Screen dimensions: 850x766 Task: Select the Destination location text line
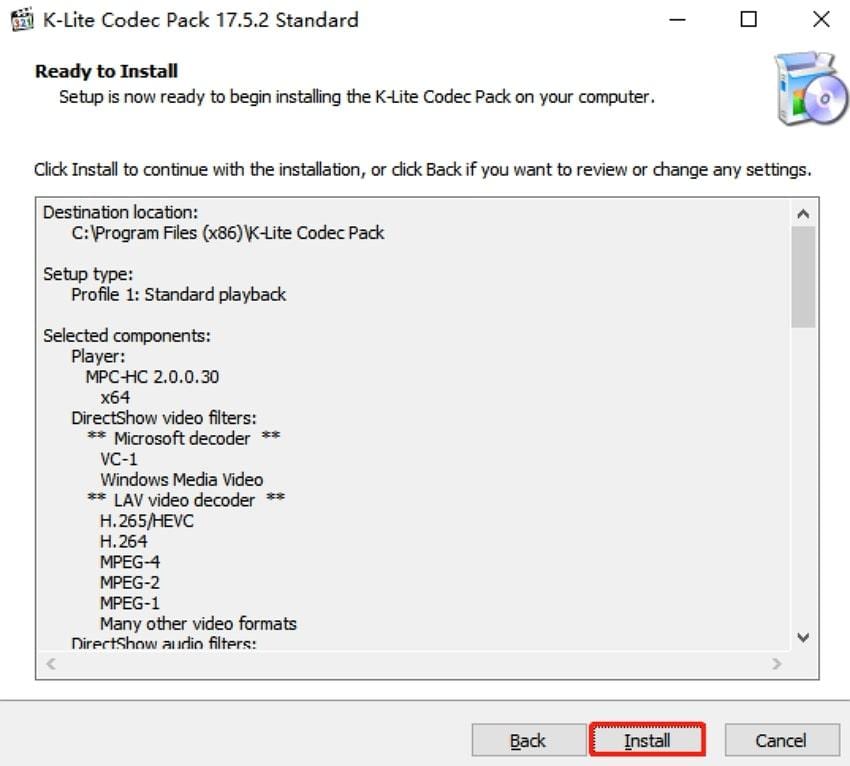pyautogui.click(x=119, y=212)
